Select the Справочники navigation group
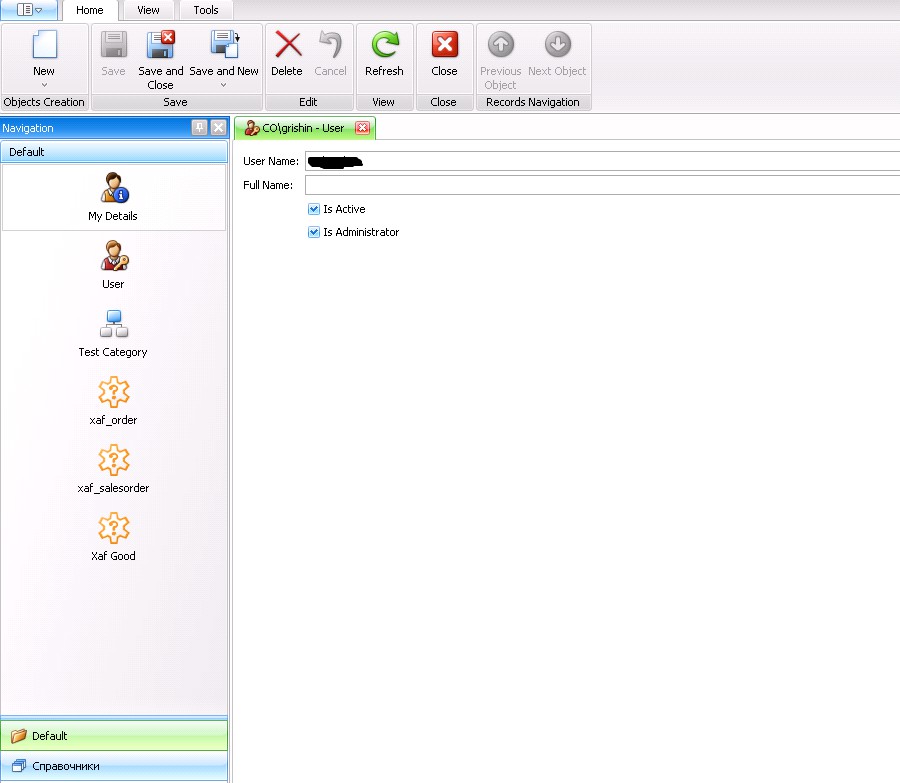Screen dimensions: 900x783 click(114, 766)
